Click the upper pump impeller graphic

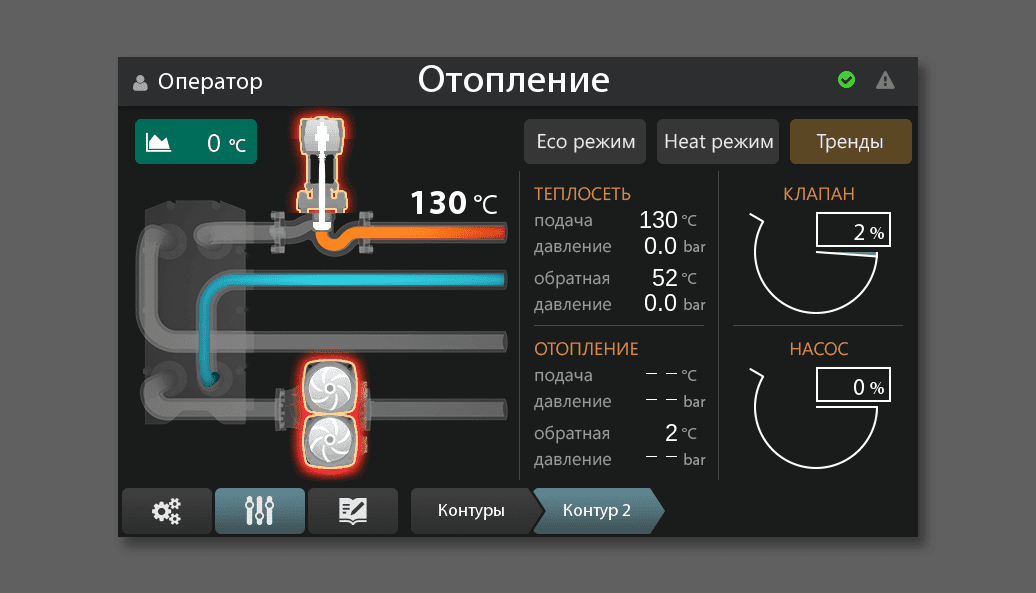[330, 386]
